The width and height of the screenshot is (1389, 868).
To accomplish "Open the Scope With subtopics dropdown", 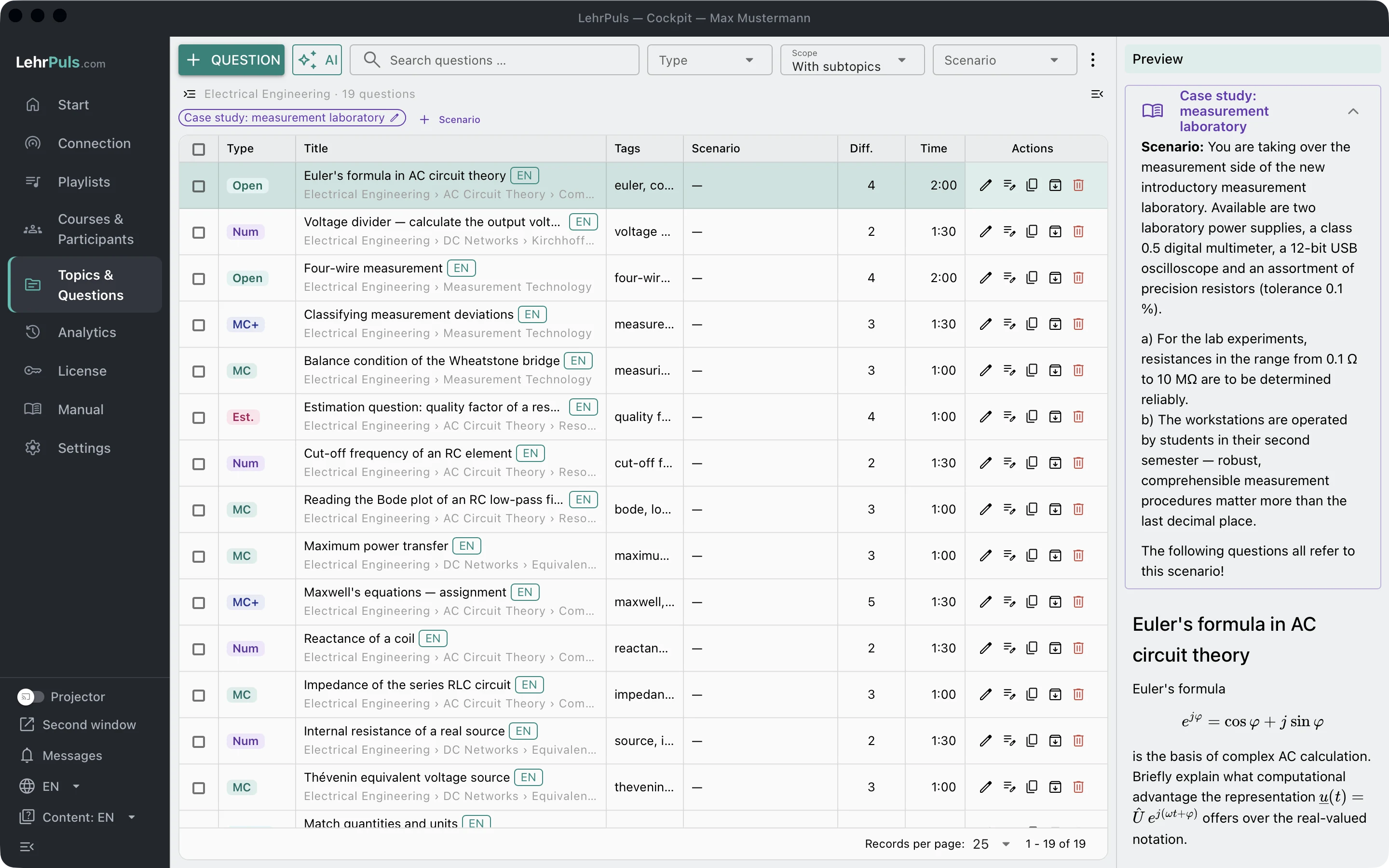I will click(x=852, y=60).
